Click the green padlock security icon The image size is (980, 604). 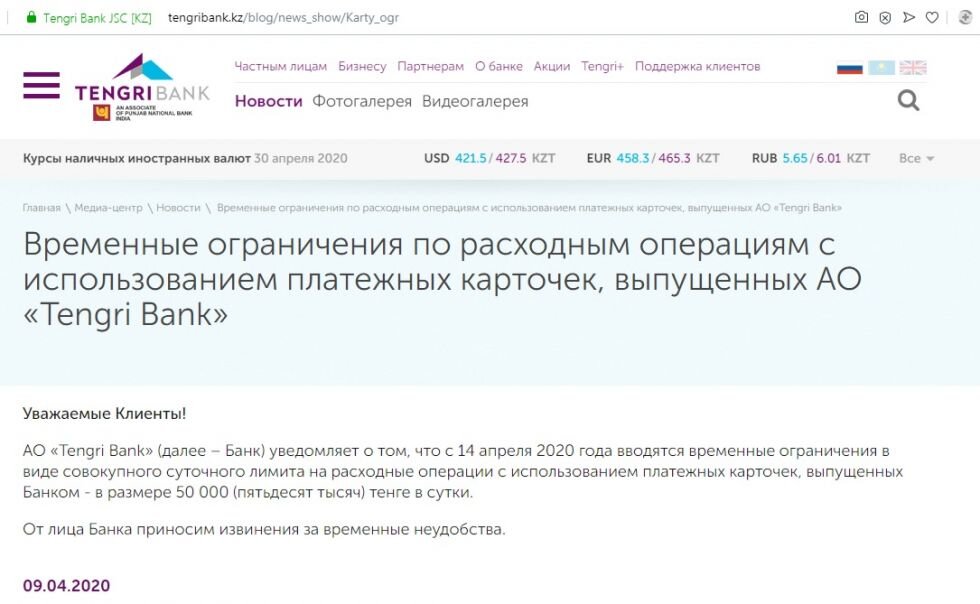(31, 18)
